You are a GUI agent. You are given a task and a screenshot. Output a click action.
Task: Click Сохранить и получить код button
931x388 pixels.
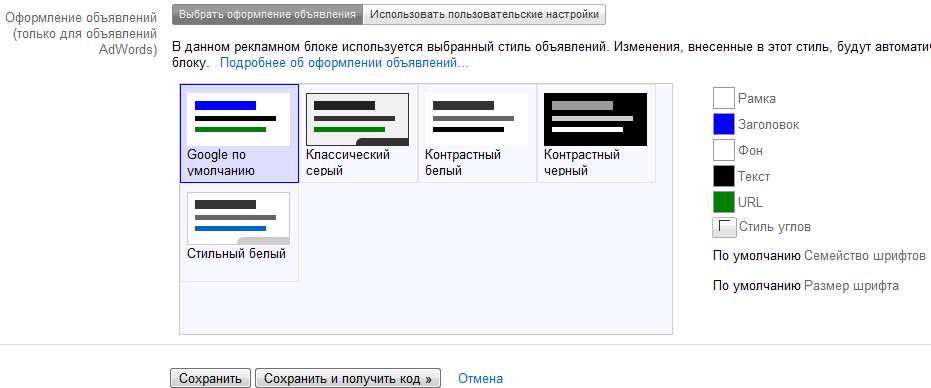348,378
